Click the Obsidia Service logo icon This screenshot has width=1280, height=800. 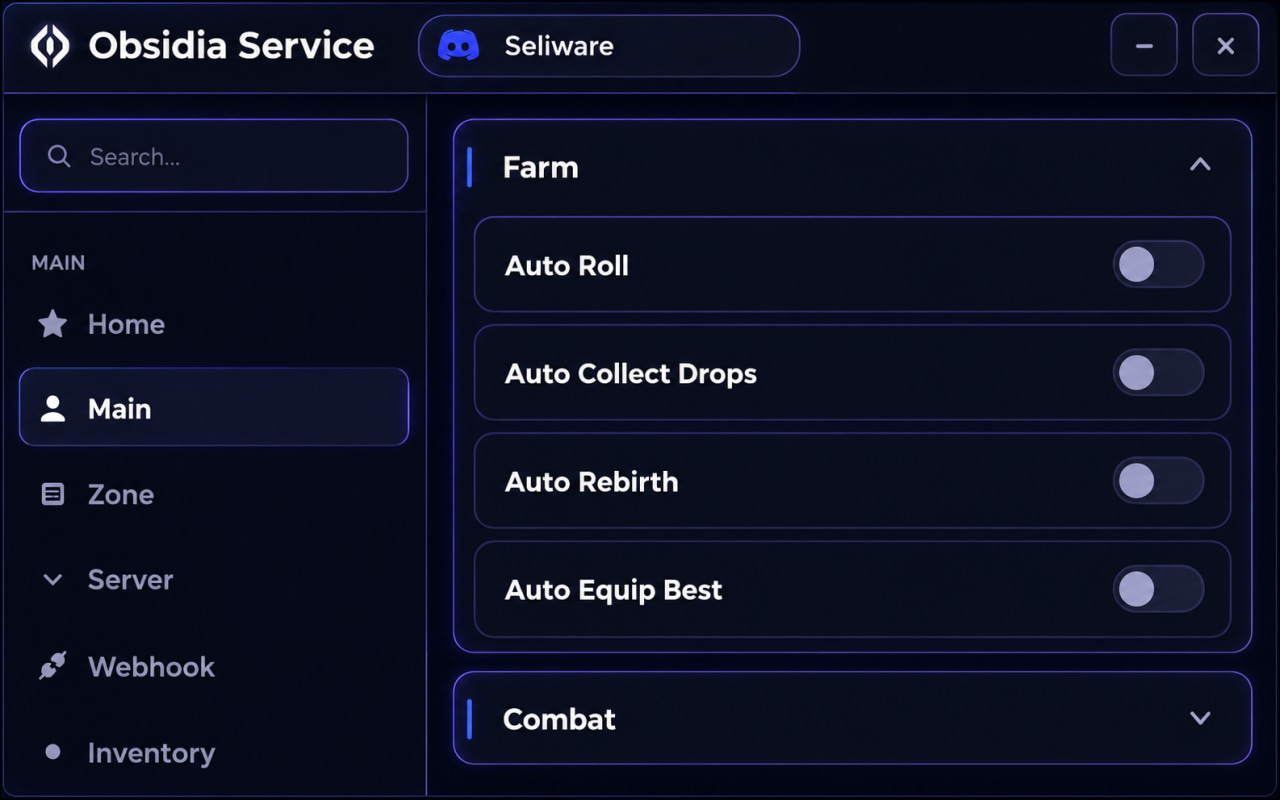(x=50, y=46)
